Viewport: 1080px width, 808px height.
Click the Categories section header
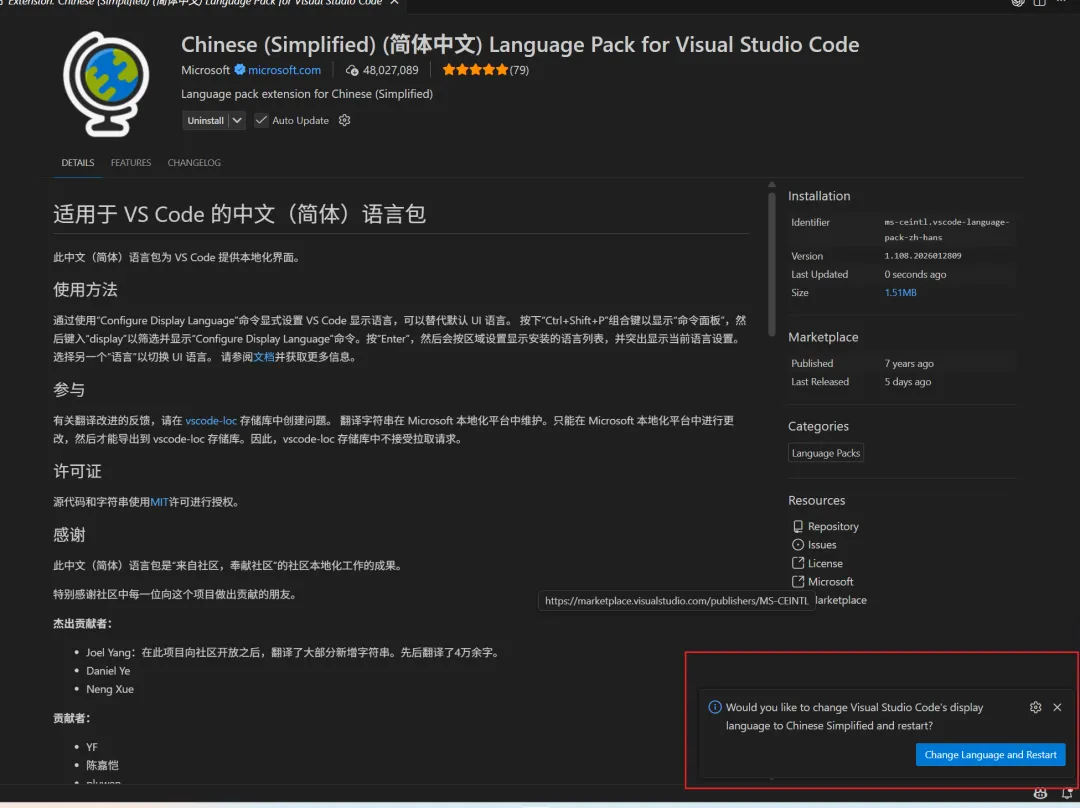point(818,426)
